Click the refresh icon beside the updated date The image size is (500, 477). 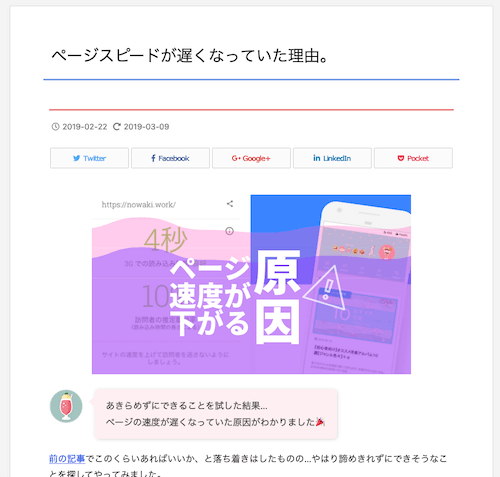pyautogui.click(x=116, y=127)
